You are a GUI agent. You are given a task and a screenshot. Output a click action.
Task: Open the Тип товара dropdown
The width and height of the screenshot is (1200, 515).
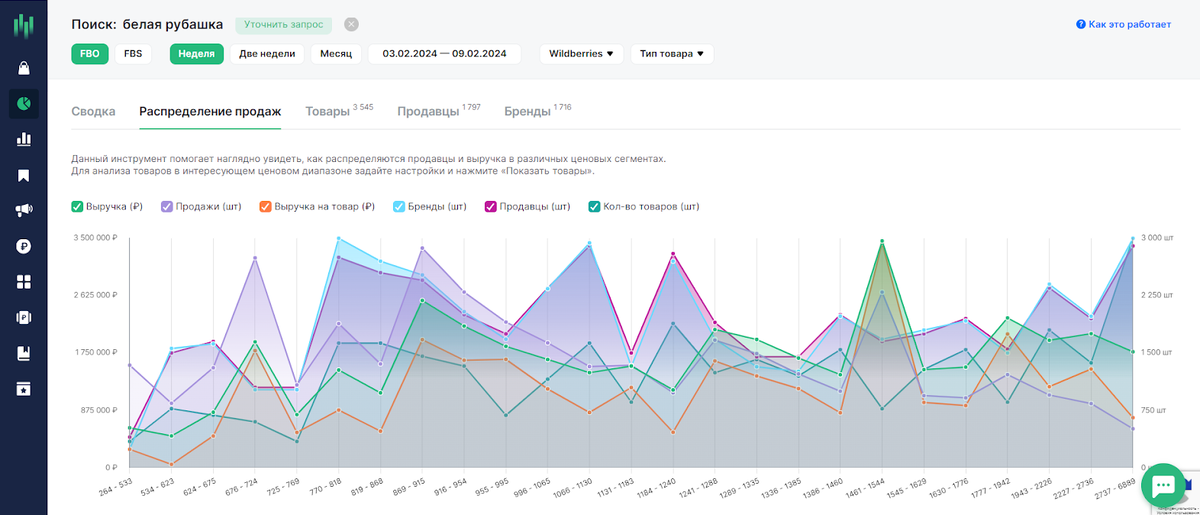coord(672,54)
